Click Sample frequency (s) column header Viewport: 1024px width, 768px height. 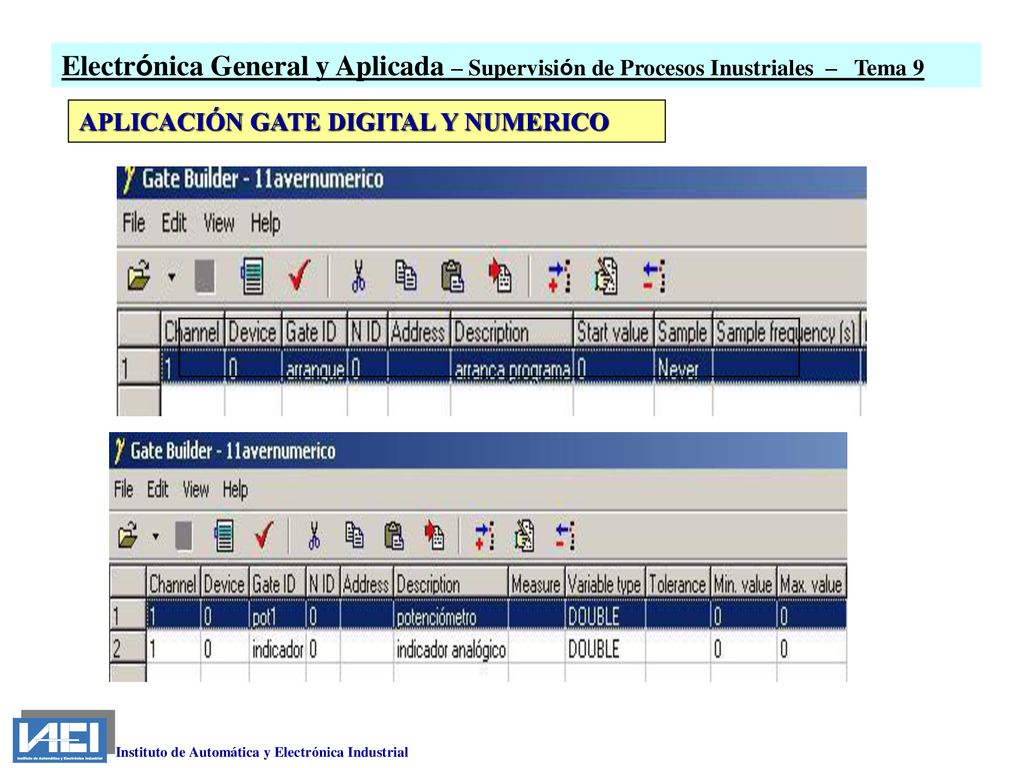click(x=786, y=332)
